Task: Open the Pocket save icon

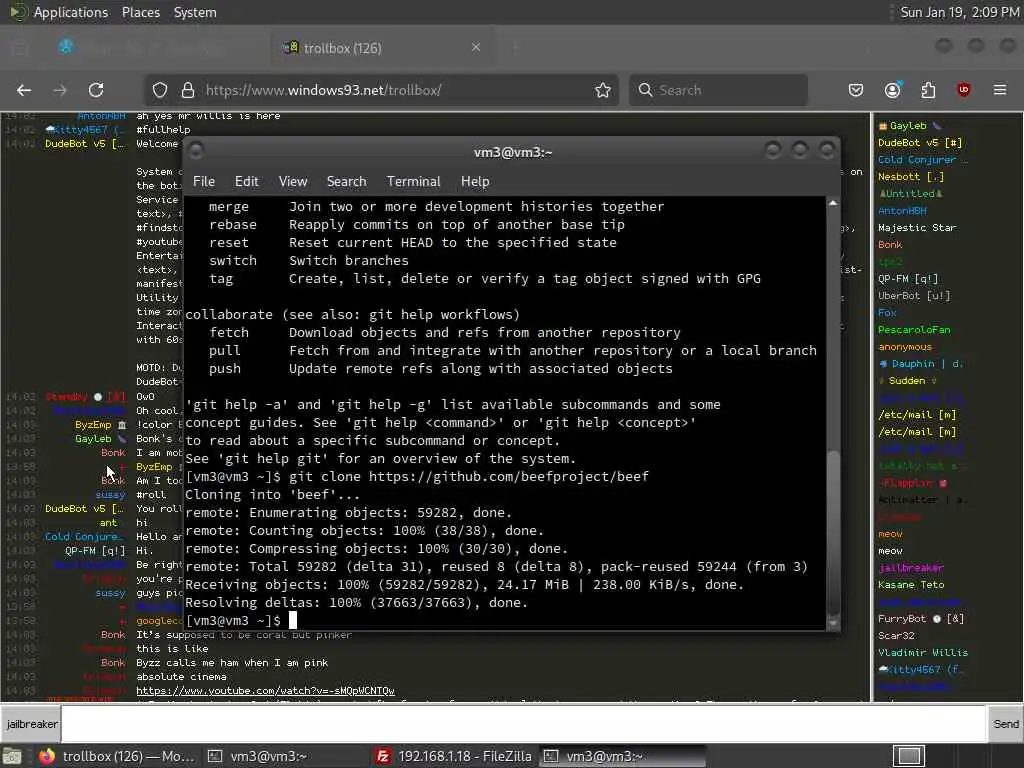Action: pyautogui.click(x=856, y=90)
